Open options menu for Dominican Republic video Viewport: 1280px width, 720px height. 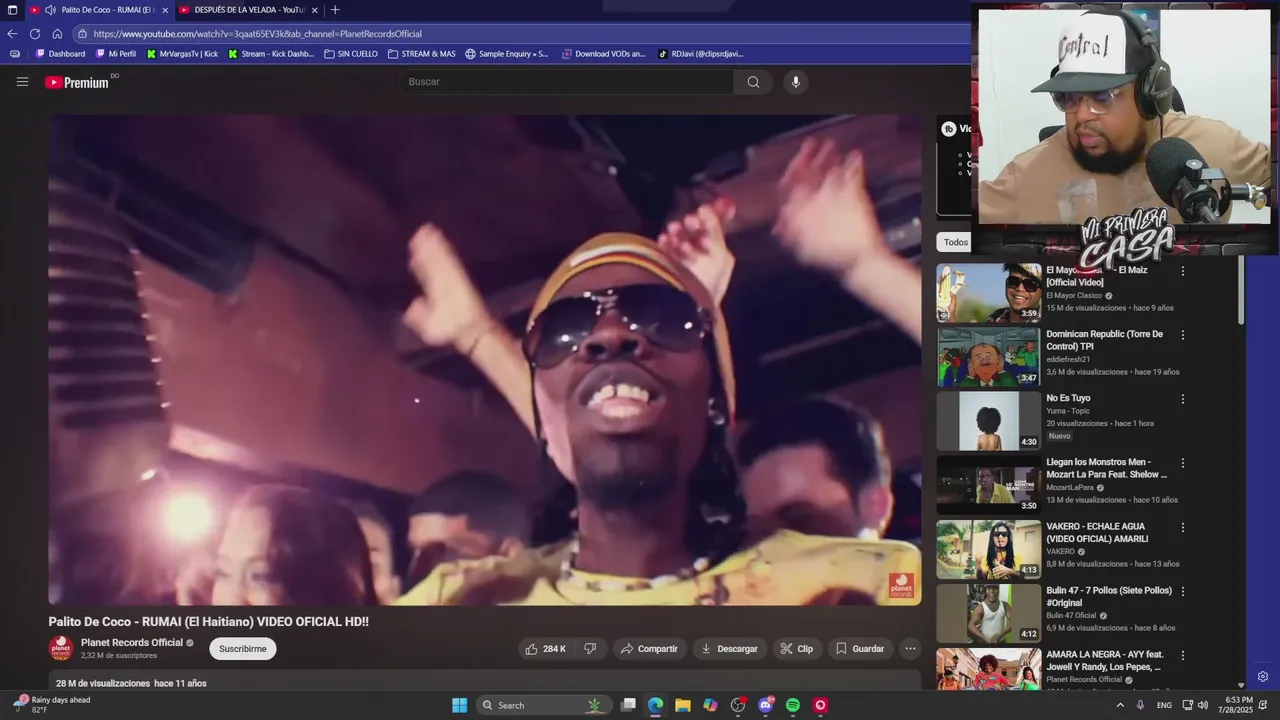[x=1183, y=335]
